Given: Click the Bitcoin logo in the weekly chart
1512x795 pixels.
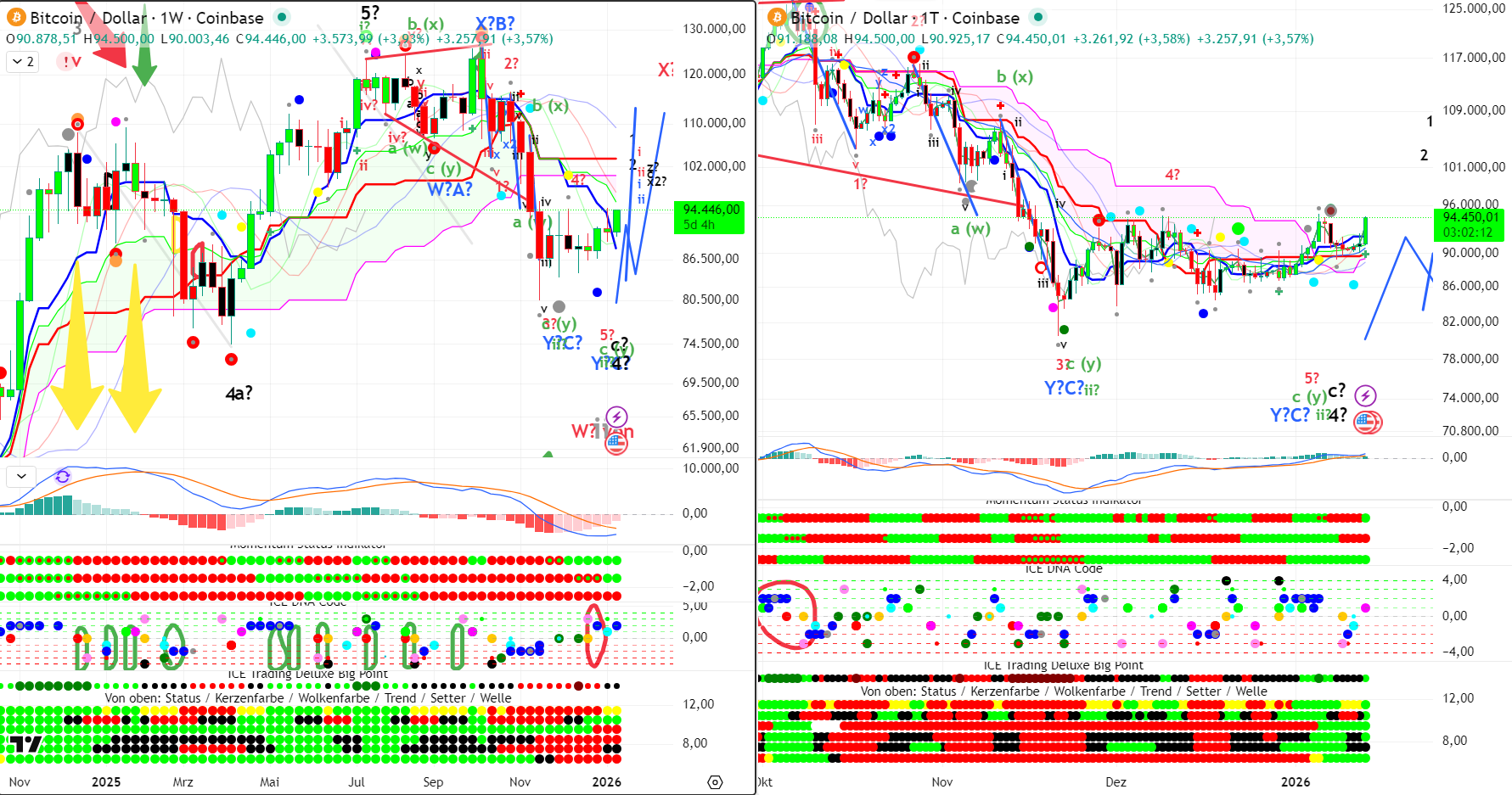Looking at the screenshot, I should point(16,18).
